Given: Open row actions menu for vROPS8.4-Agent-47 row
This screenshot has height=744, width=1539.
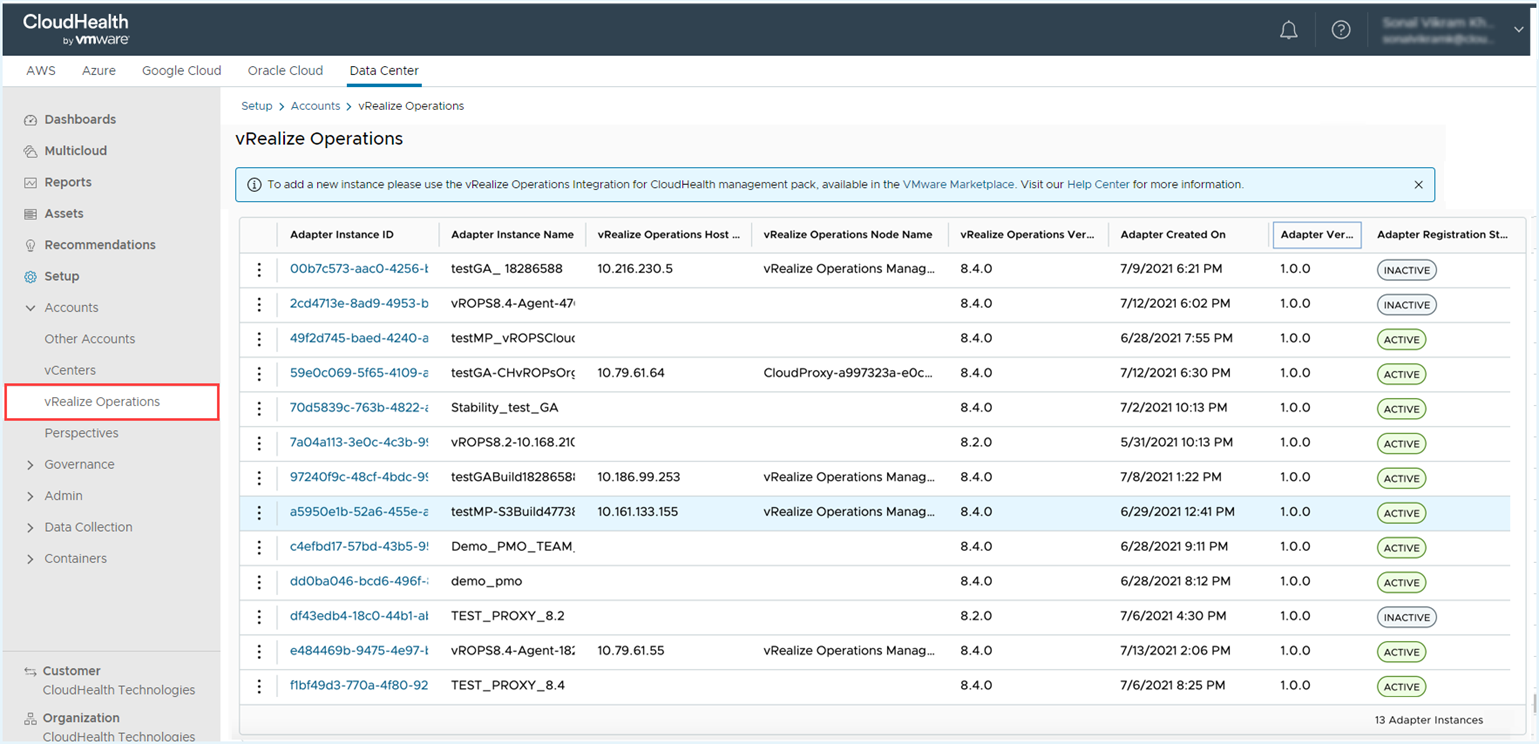Looking at the screenshot, I should (259, 304).
